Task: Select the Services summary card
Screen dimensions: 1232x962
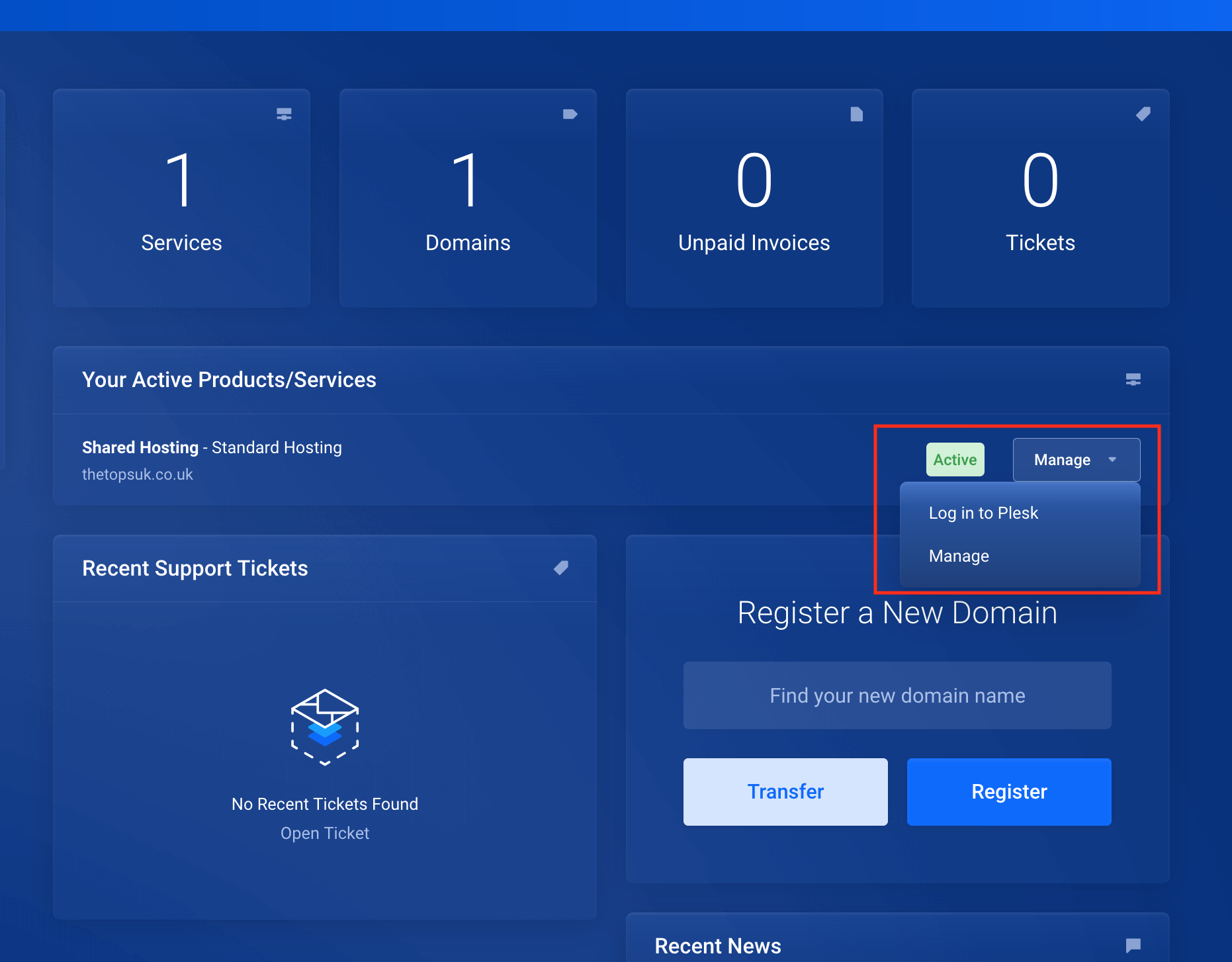Action: 181,198
